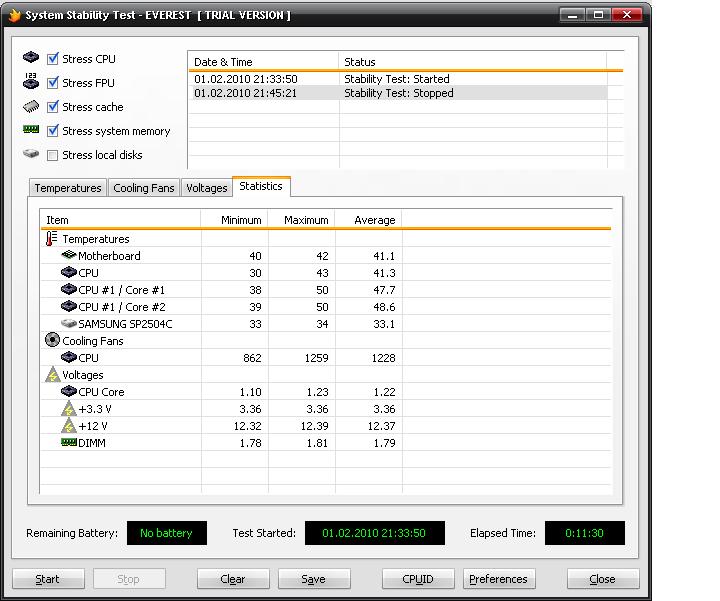This screenshot has width=720, height=601.
Task: Click the Motherboard temperature row icon
Action: tap(69, 256)
